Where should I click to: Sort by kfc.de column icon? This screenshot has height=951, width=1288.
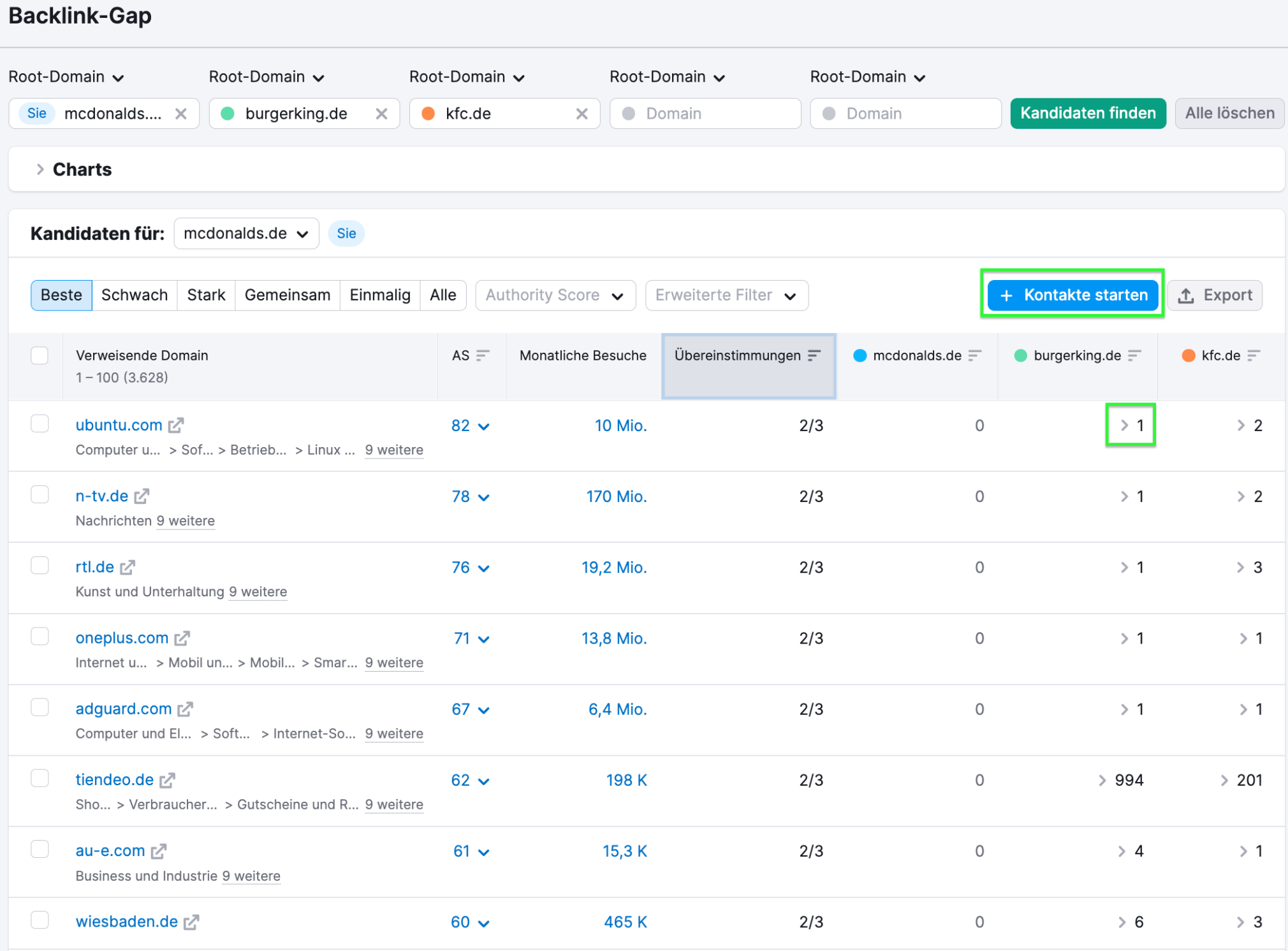click(1254, 355)
